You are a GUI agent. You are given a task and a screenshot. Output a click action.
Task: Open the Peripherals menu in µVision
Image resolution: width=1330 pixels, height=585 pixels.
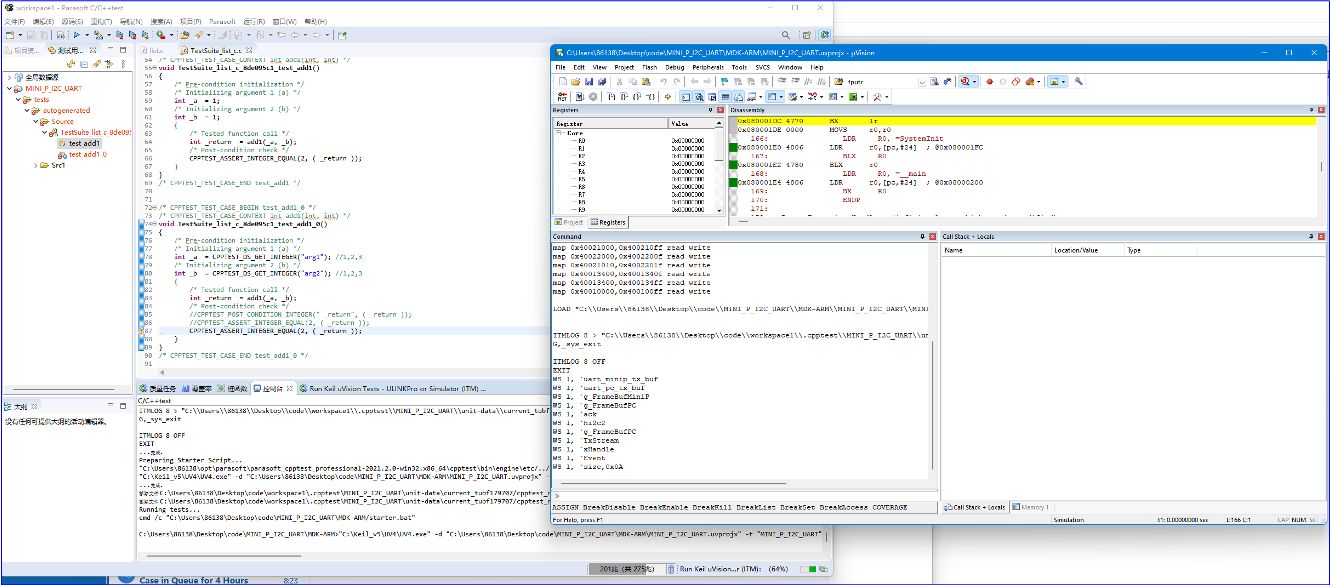(x=708, y=66)
